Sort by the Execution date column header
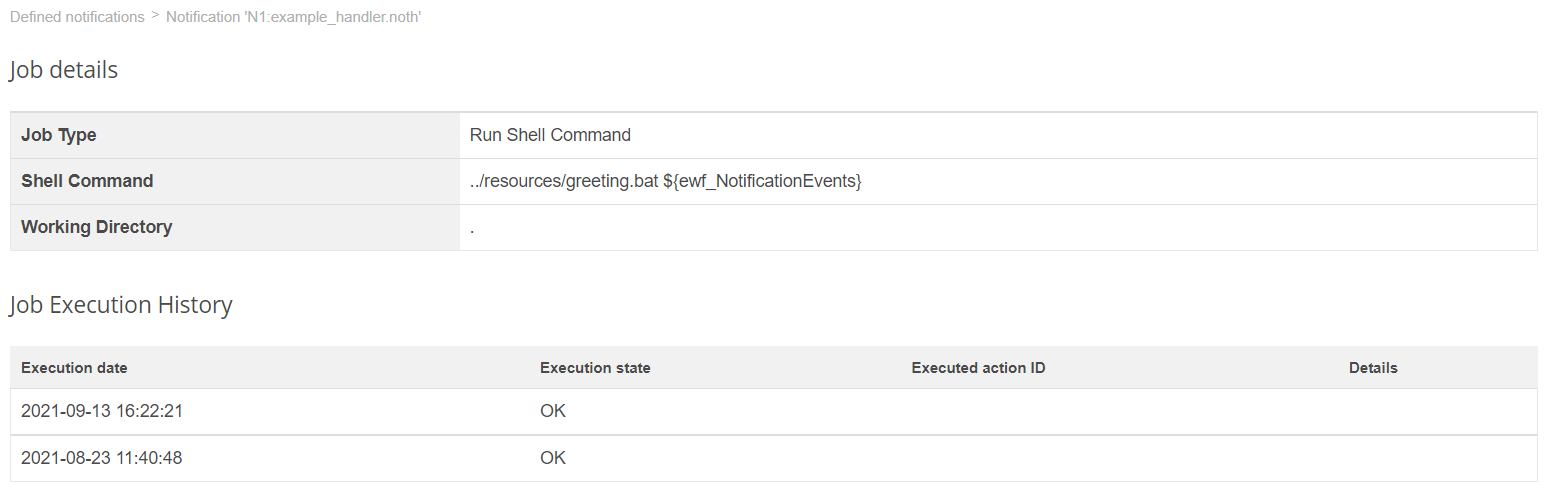This screenshot has height=489, width=1544. (x=74, y=368)
